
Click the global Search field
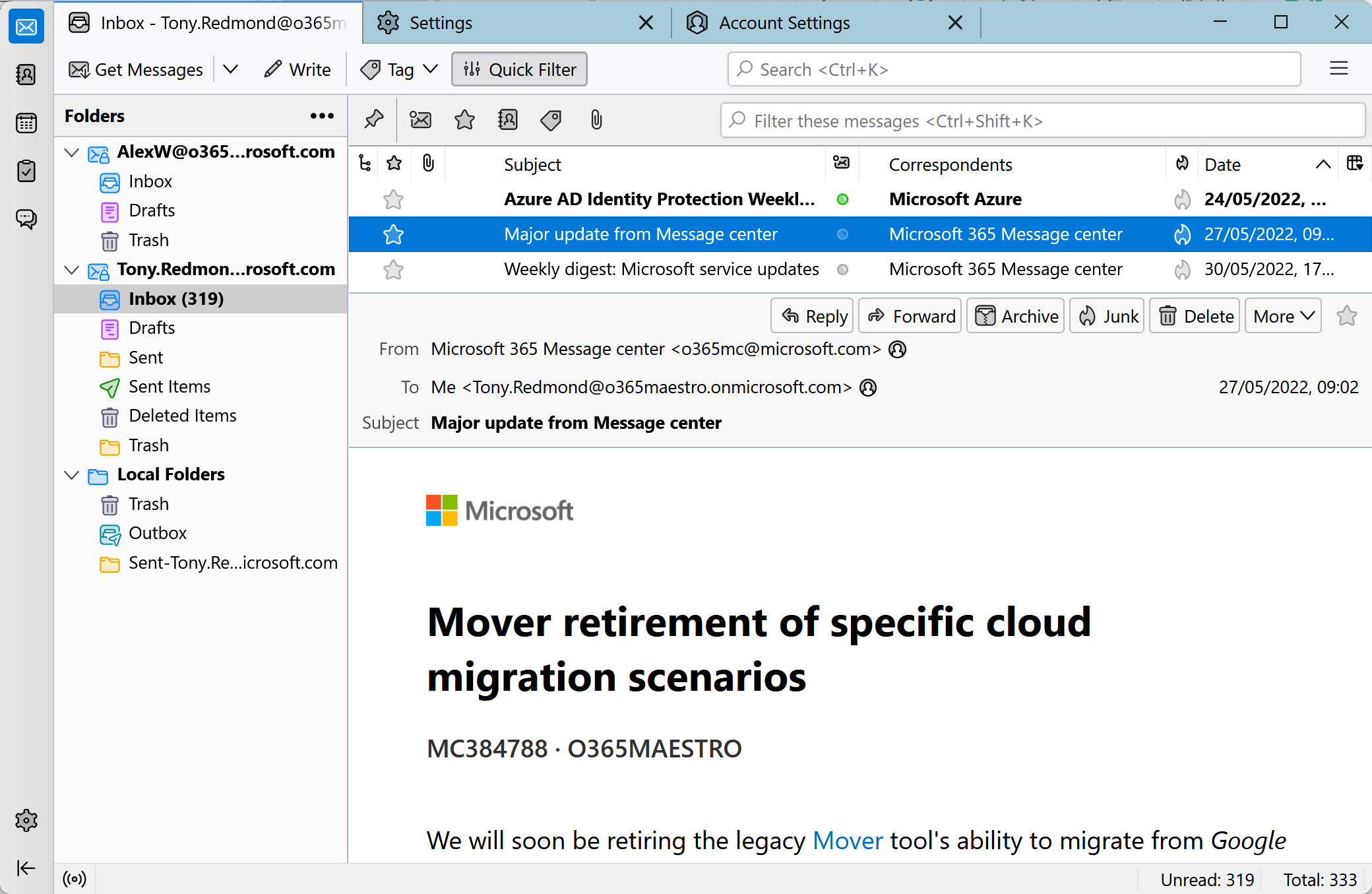point(1014,69)
